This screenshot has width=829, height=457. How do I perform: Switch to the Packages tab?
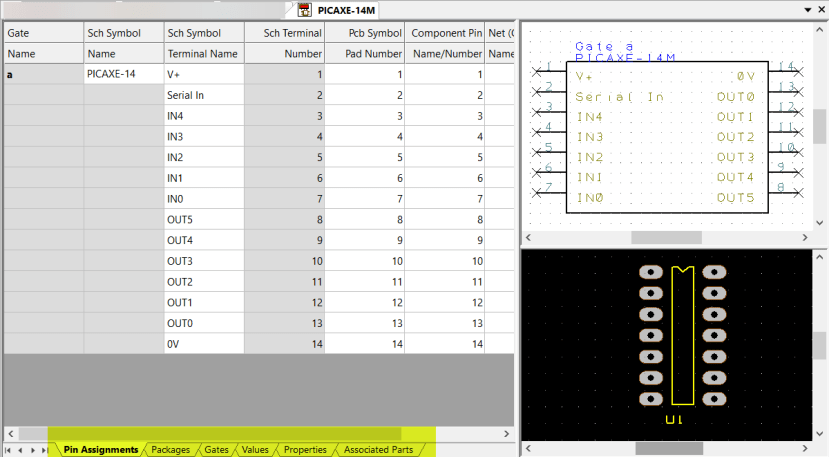pyautogui.click(x=170, y=450)
